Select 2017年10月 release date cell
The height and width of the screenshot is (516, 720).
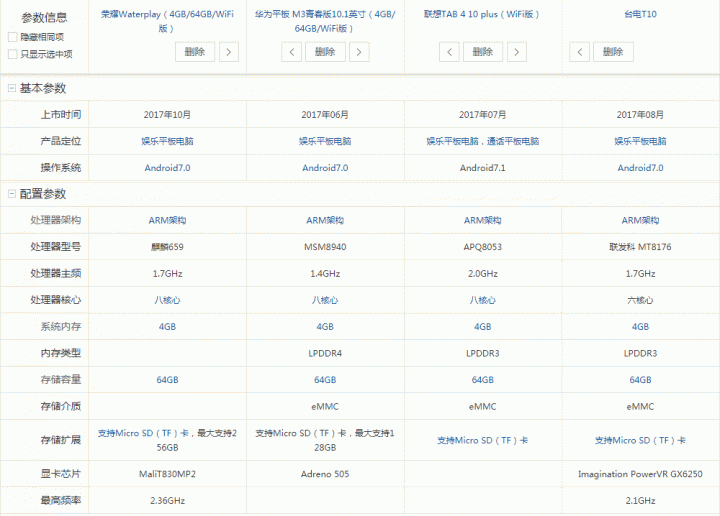click(x=167, y=115)
